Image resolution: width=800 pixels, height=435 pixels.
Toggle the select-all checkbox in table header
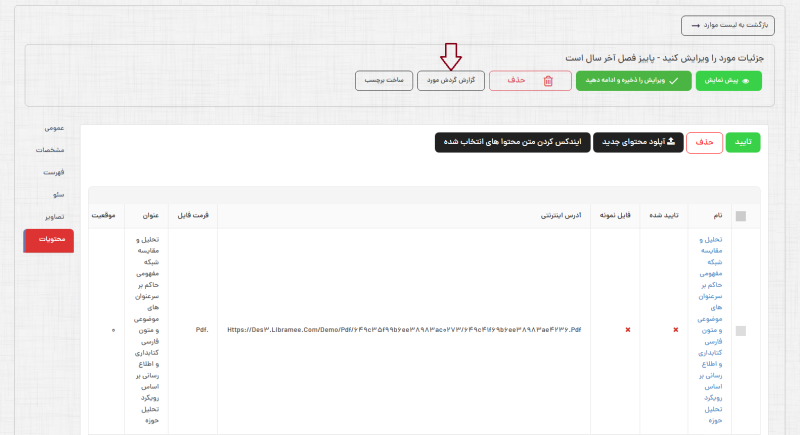[x=741, y=215]
